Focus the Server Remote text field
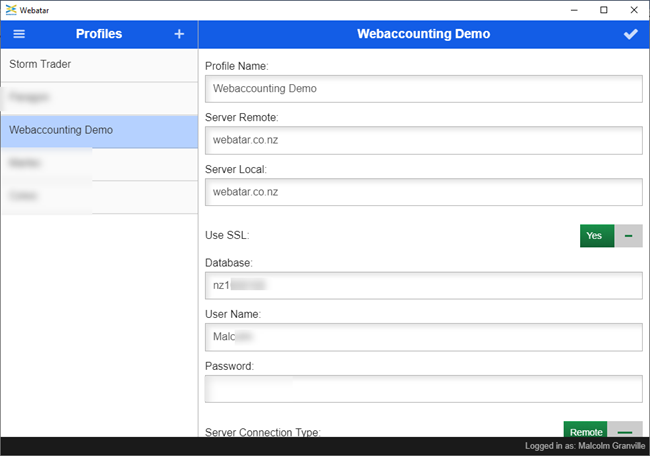 (x=423, y=140)
